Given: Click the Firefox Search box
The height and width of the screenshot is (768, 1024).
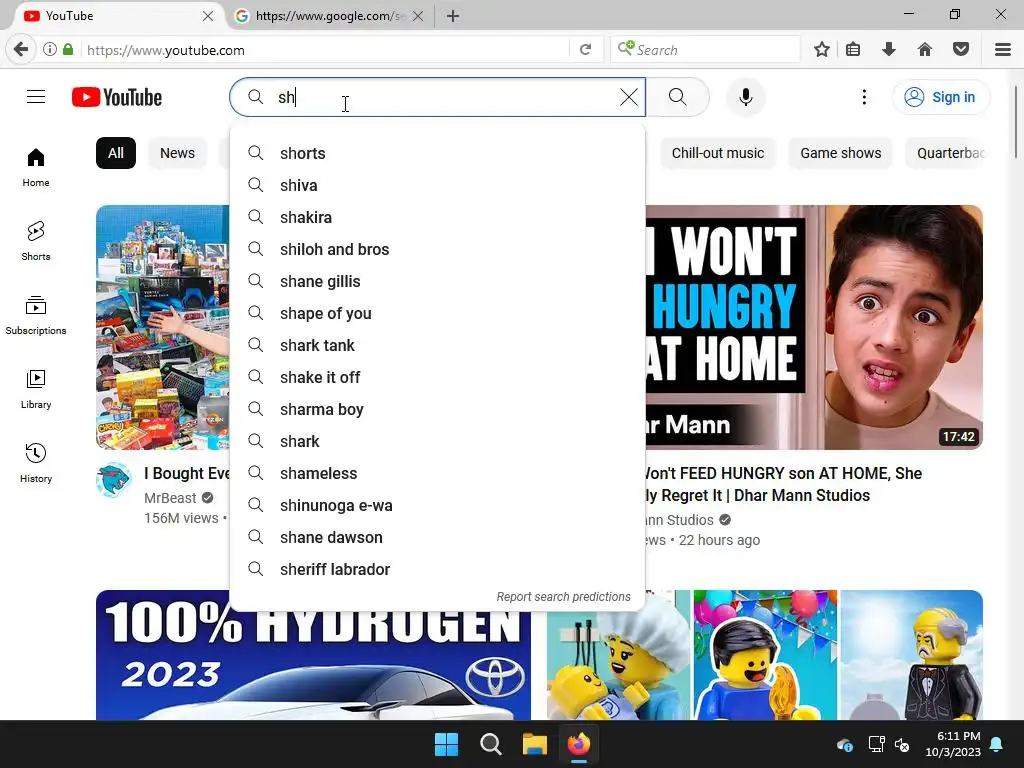Looking at the screenshot, I should point(705,50).
